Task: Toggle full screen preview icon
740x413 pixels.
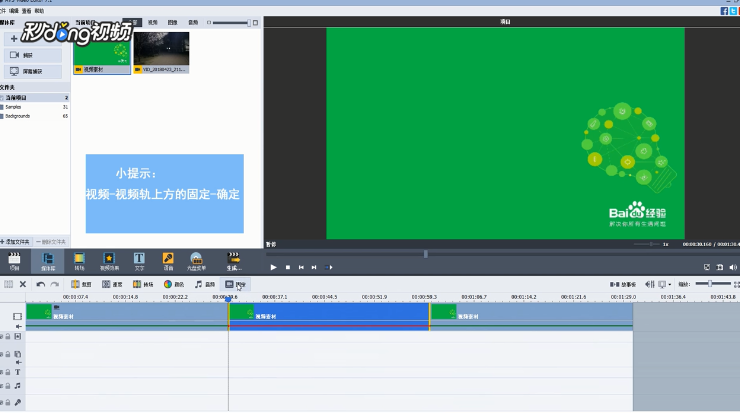Action: [706, 267]
